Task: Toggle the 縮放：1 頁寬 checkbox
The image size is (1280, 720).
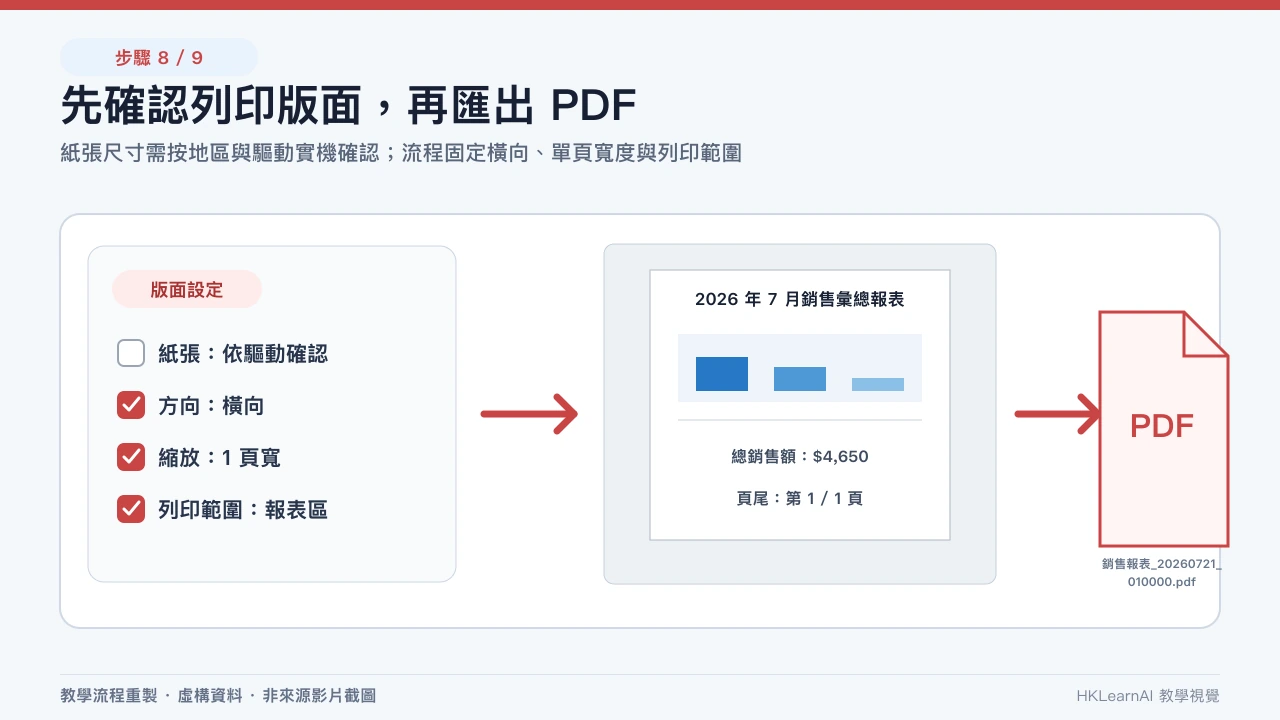Action: tap(131, 457)
